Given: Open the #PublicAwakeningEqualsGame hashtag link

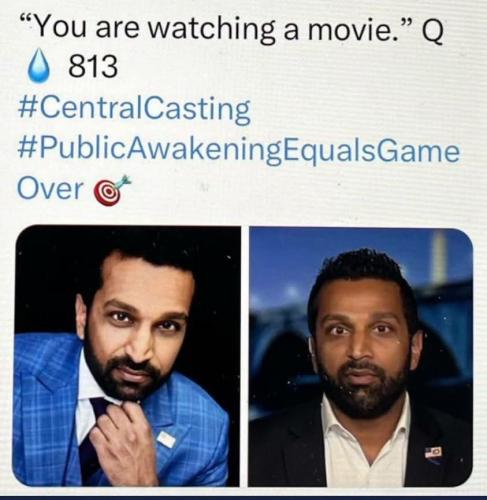Looking at the screenshot, I should click(238, 151).
